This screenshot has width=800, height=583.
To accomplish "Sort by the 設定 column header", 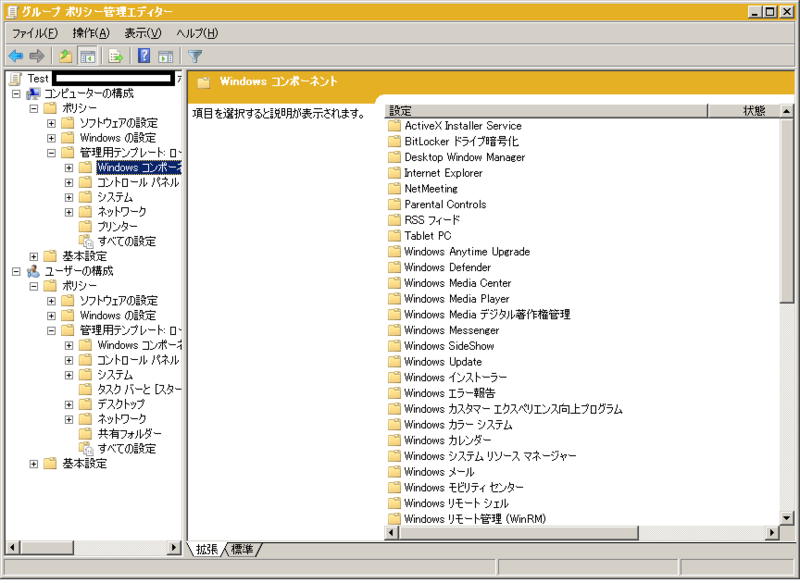I will (x=546, y=111).
